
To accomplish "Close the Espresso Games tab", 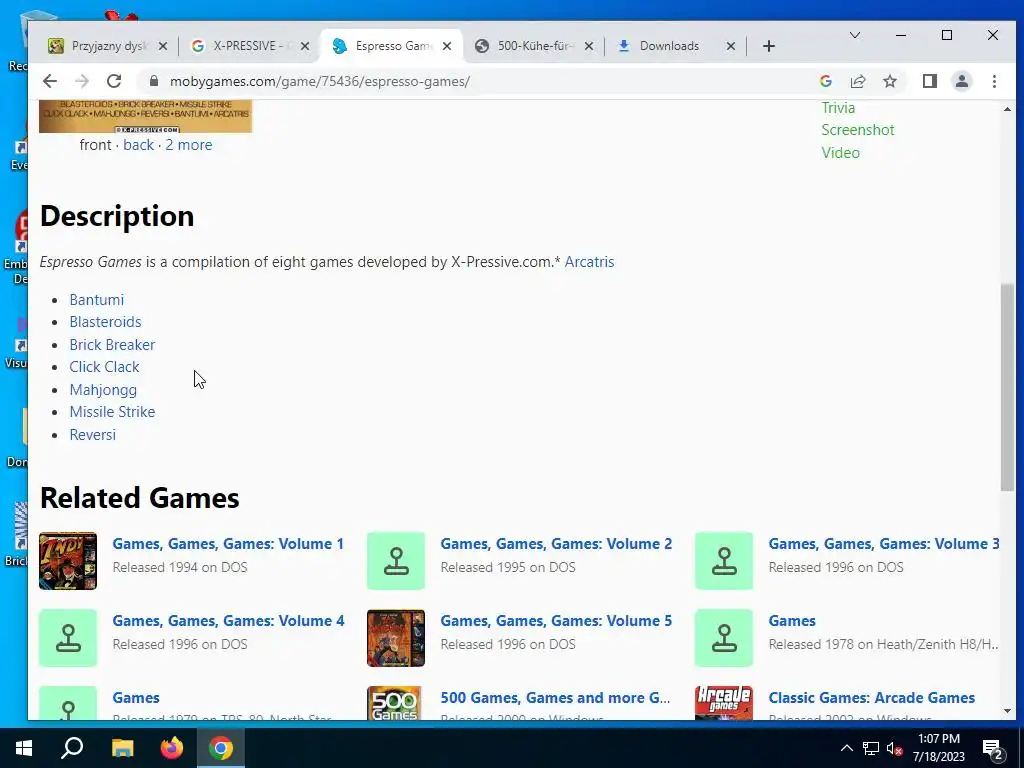I will click(447, 46).
